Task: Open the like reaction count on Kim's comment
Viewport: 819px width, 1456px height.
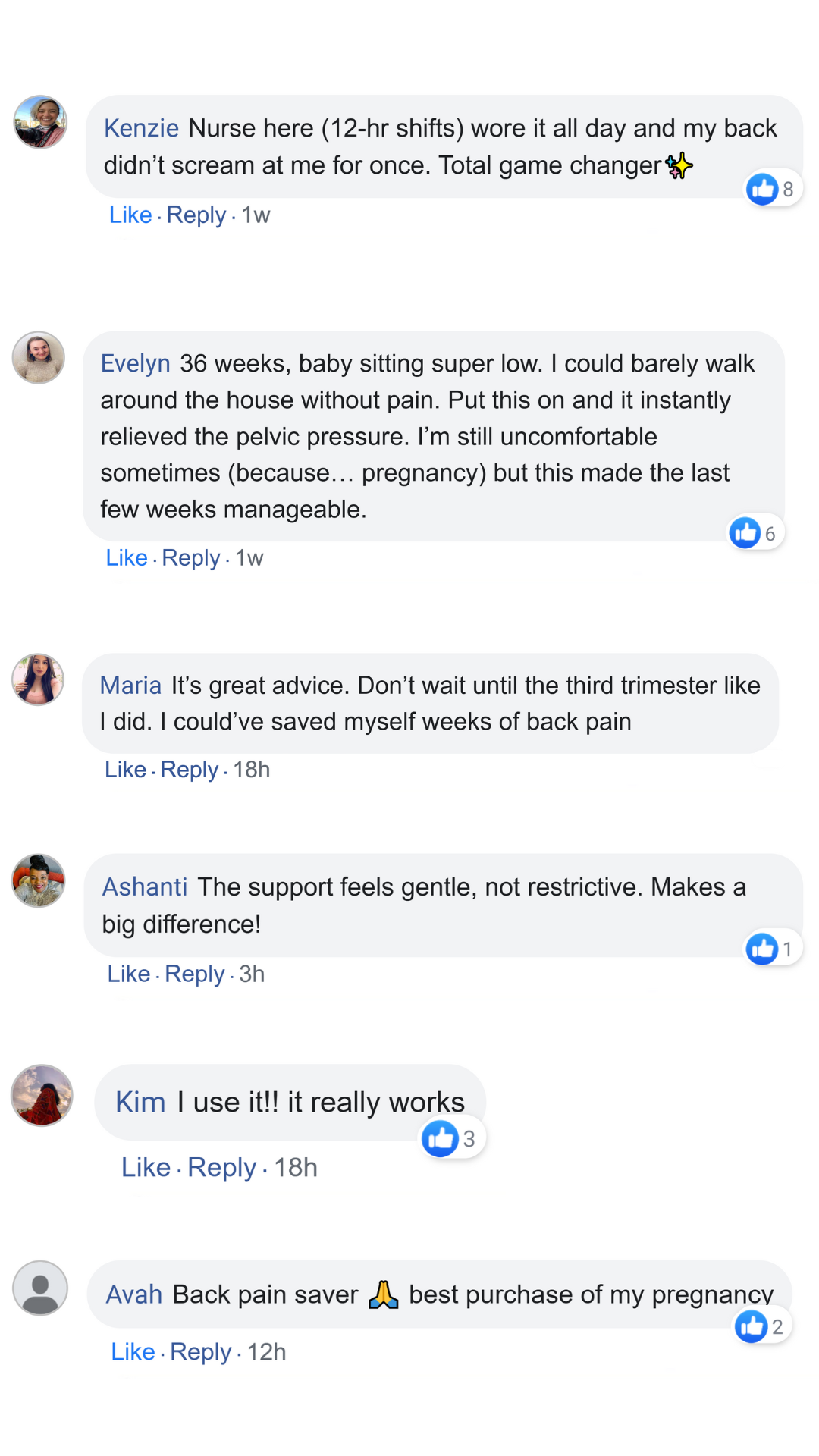Action: click(453, 1138)
